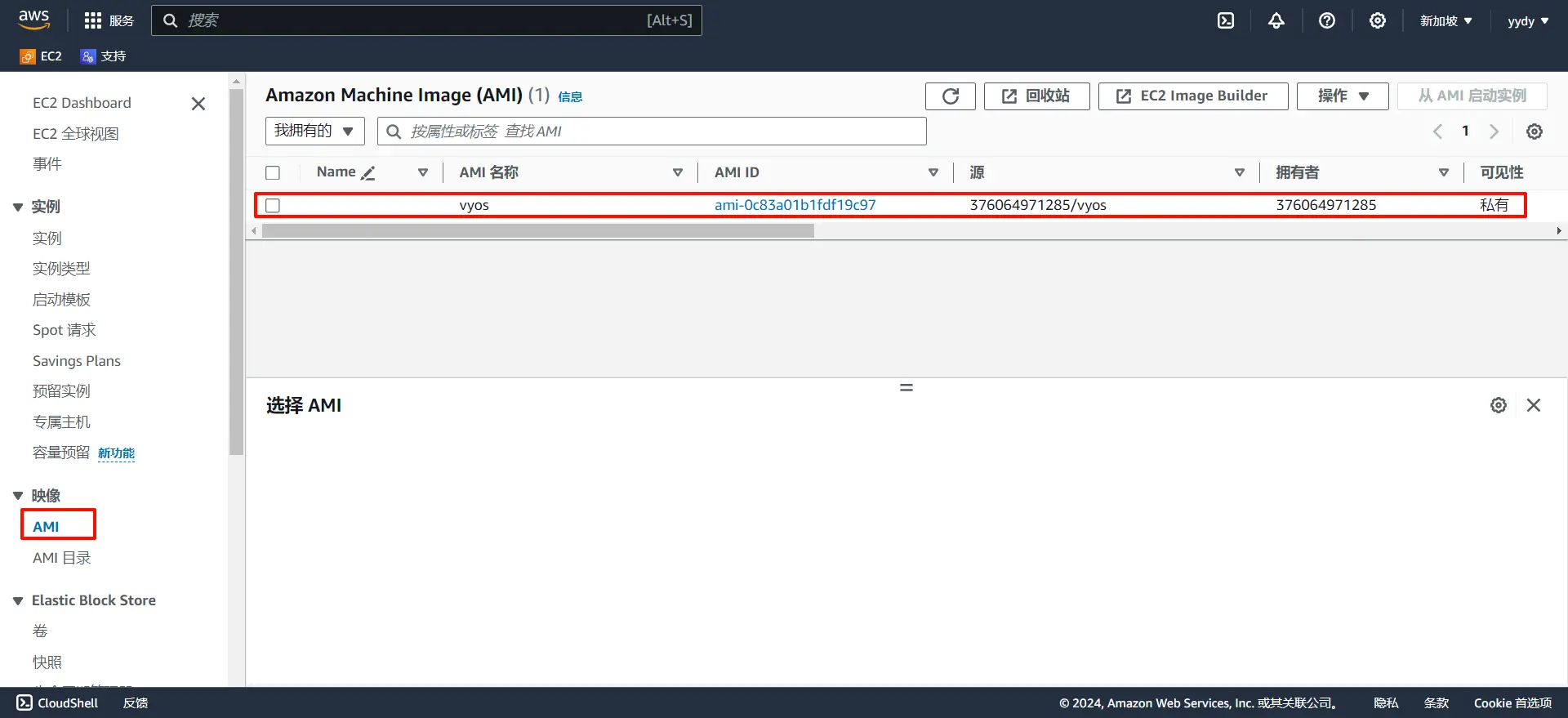Sort by the Source column arrow
1568x718 pixels.
tap(1240, 172)
